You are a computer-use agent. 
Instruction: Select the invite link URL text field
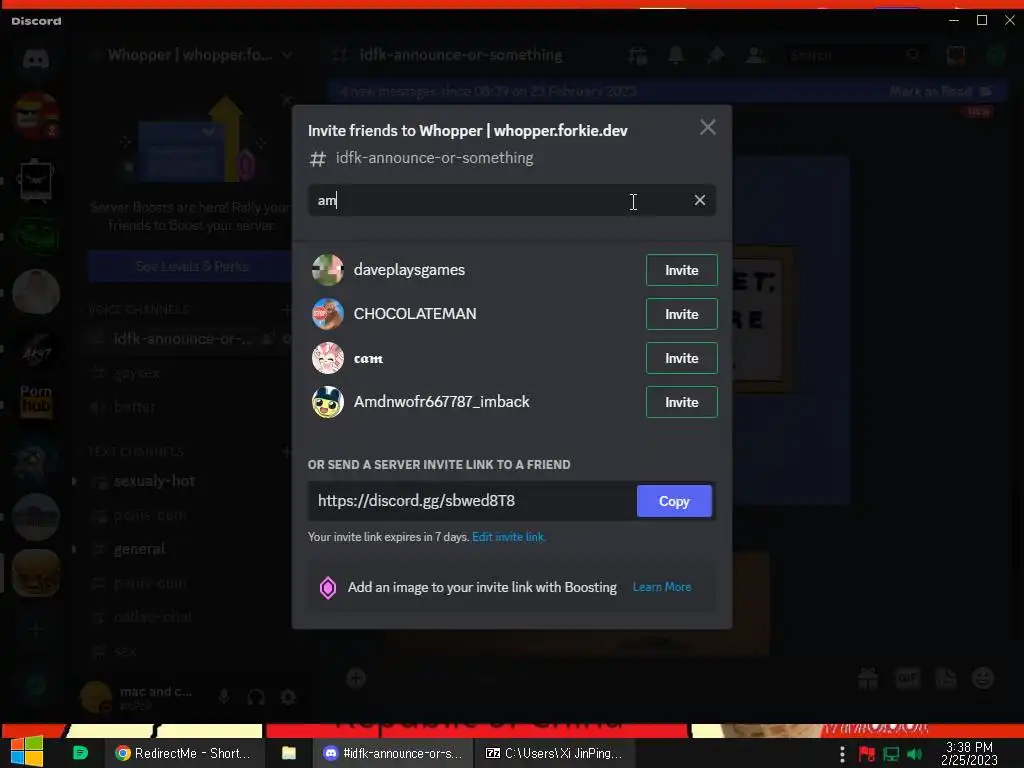472,501
